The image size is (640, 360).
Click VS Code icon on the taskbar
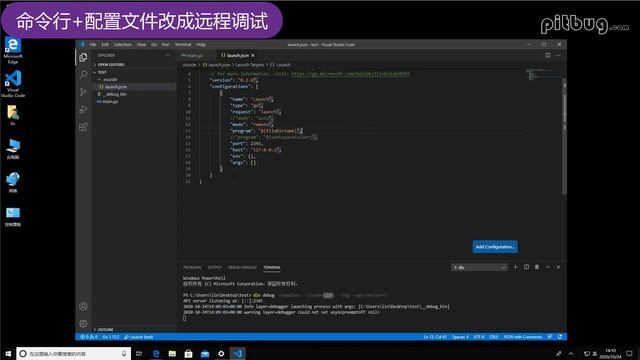pos(238,353)
